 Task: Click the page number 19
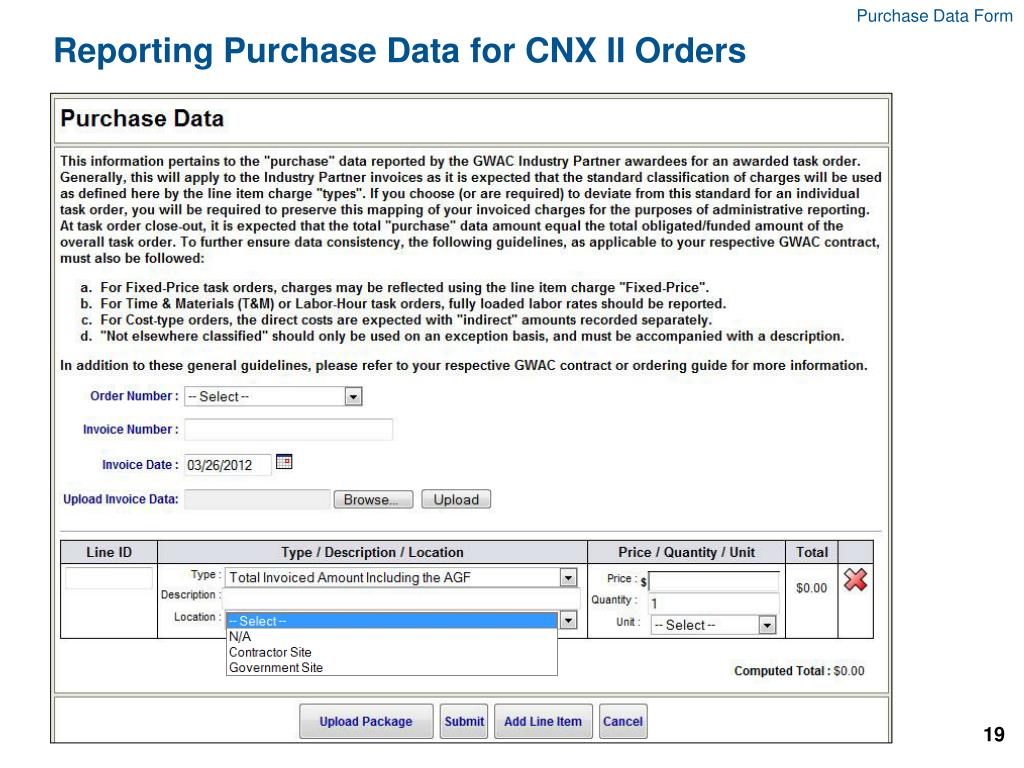[x=994, y=734]
